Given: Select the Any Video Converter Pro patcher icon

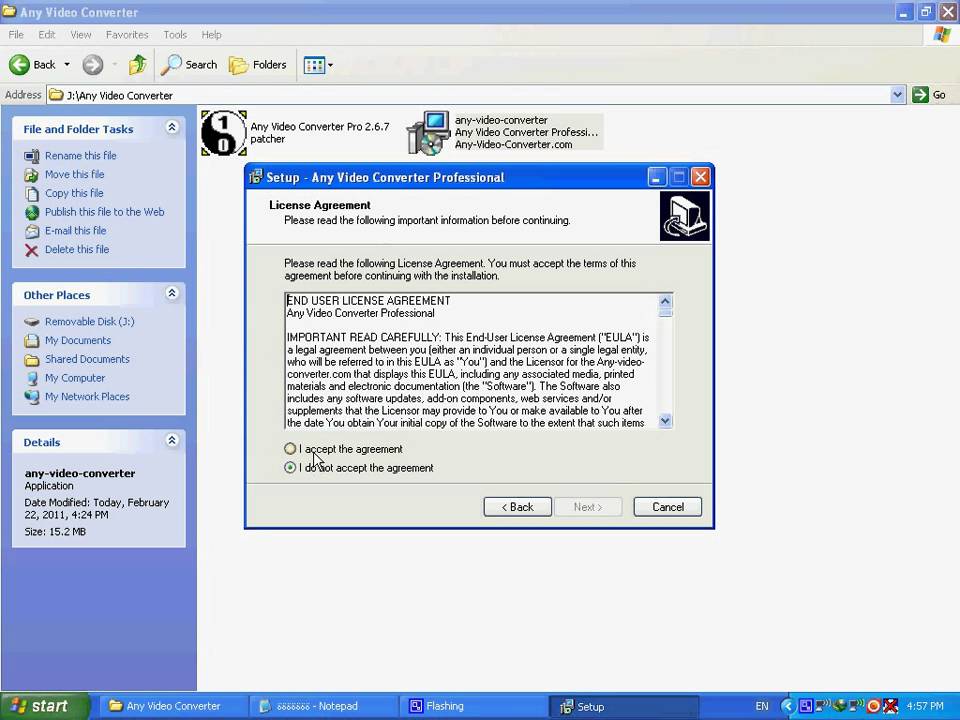Looking at the screenshot, I should click(223, 133).
